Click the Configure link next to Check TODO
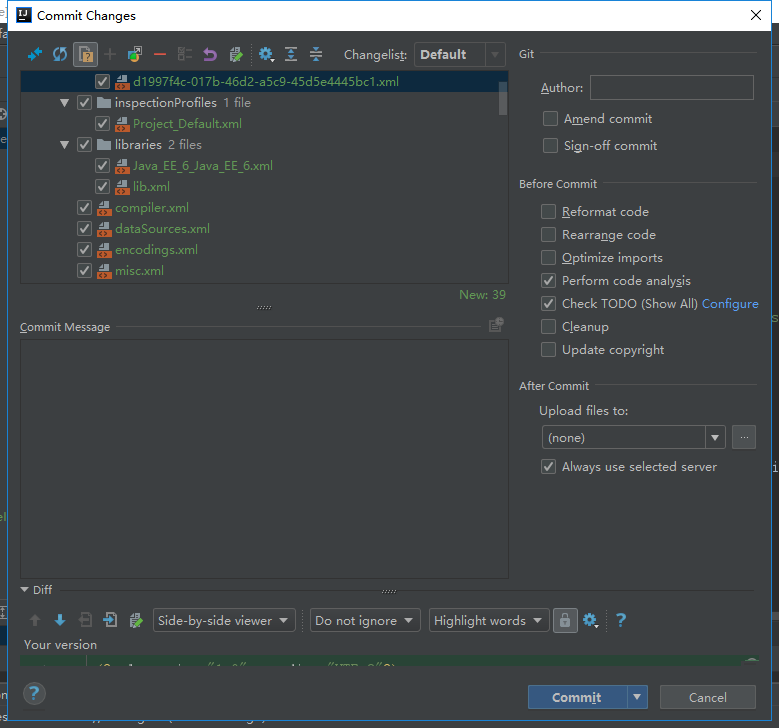The width and height of the screenshot is (779, 728). point(730,304)
